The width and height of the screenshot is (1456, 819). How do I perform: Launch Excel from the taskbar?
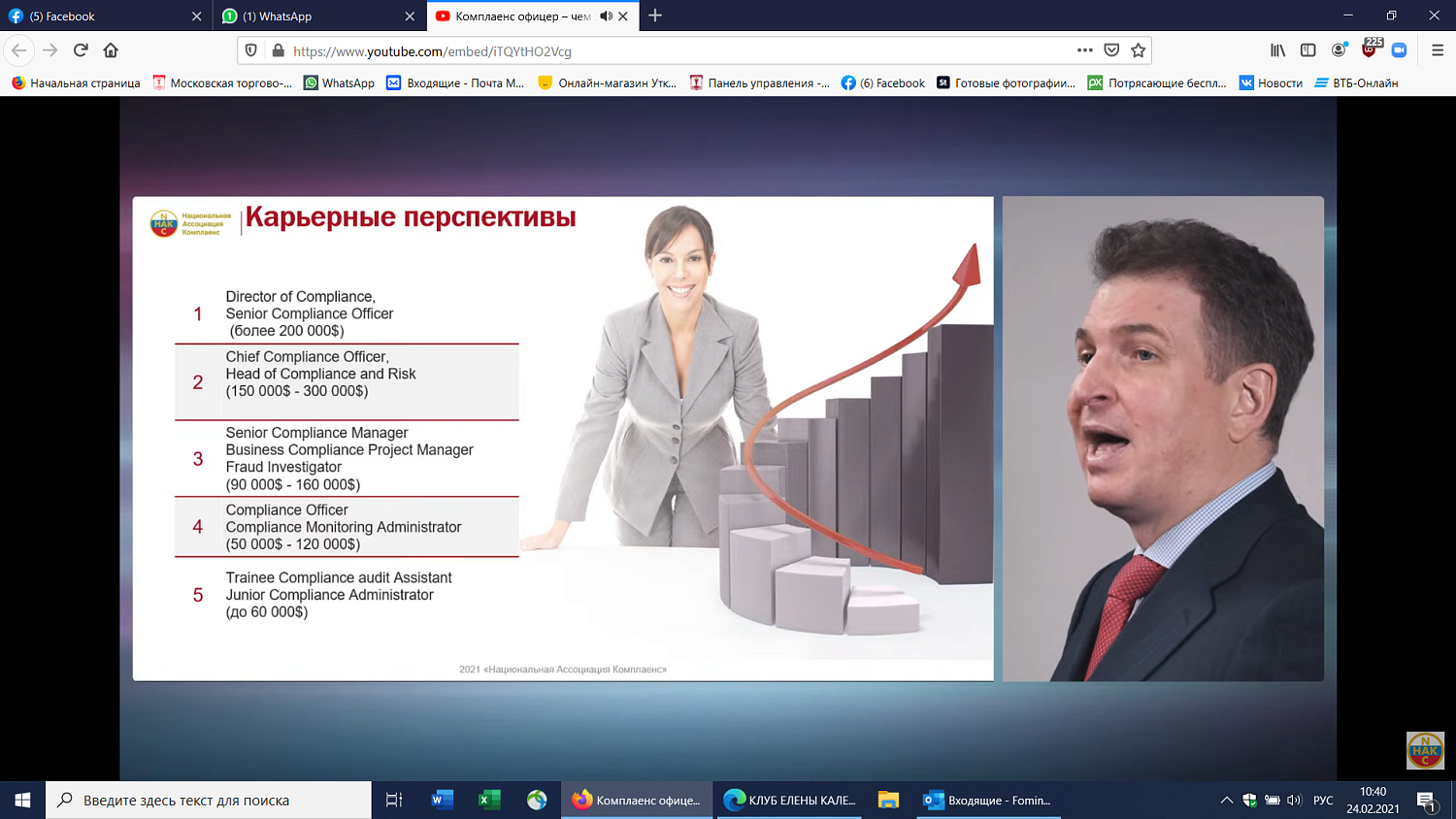(x=488, y=800)
